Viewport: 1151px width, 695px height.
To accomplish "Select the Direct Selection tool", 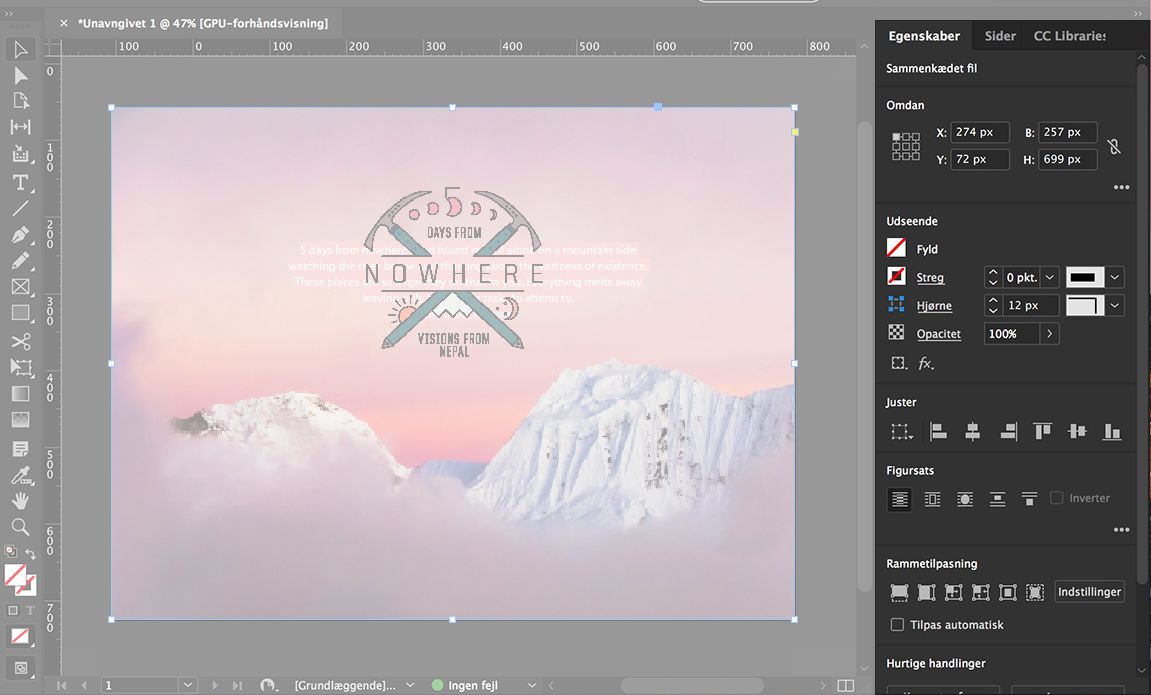I will 21,76.
